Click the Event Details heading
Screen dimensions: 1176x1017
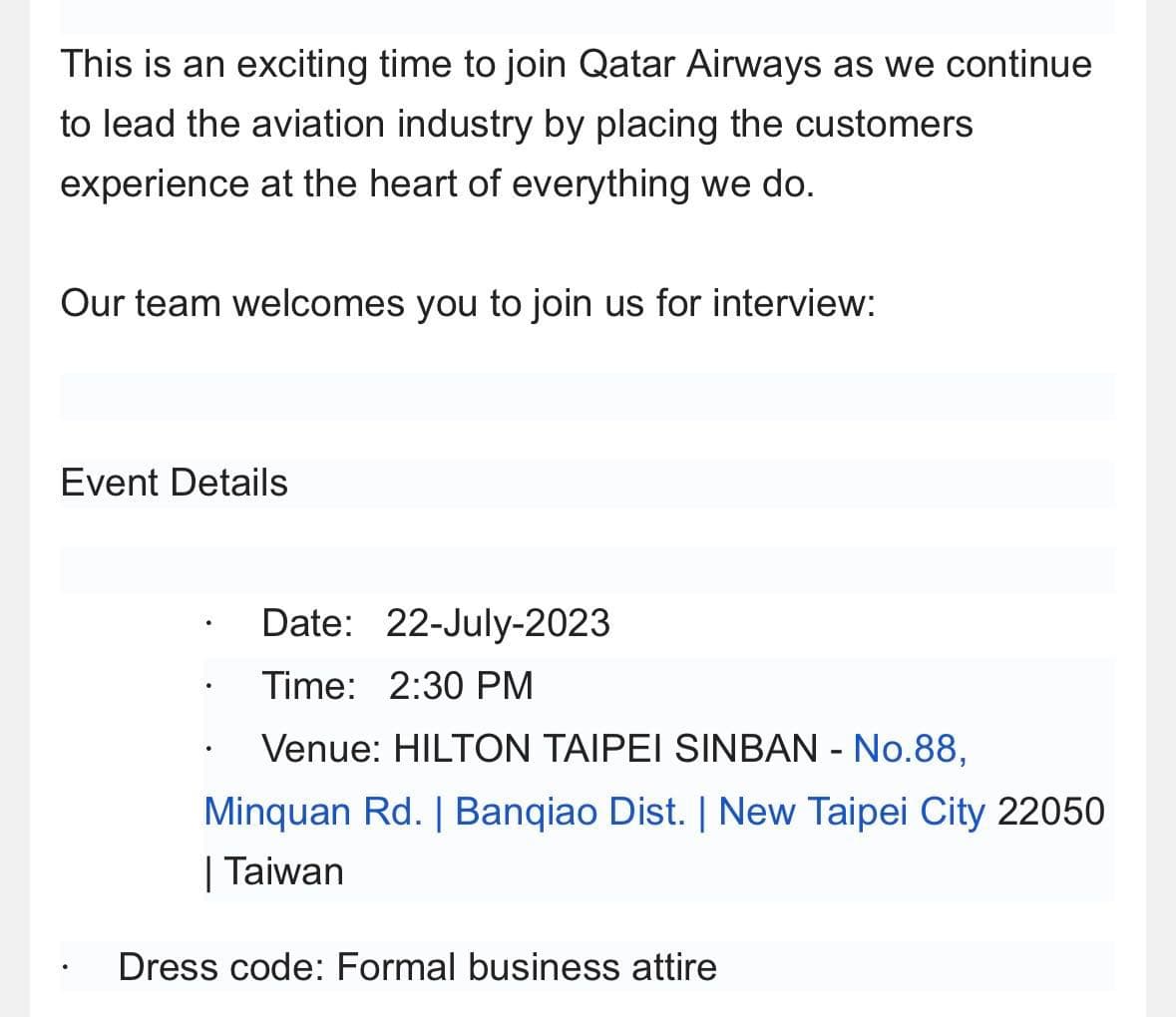tap(174, 483)
